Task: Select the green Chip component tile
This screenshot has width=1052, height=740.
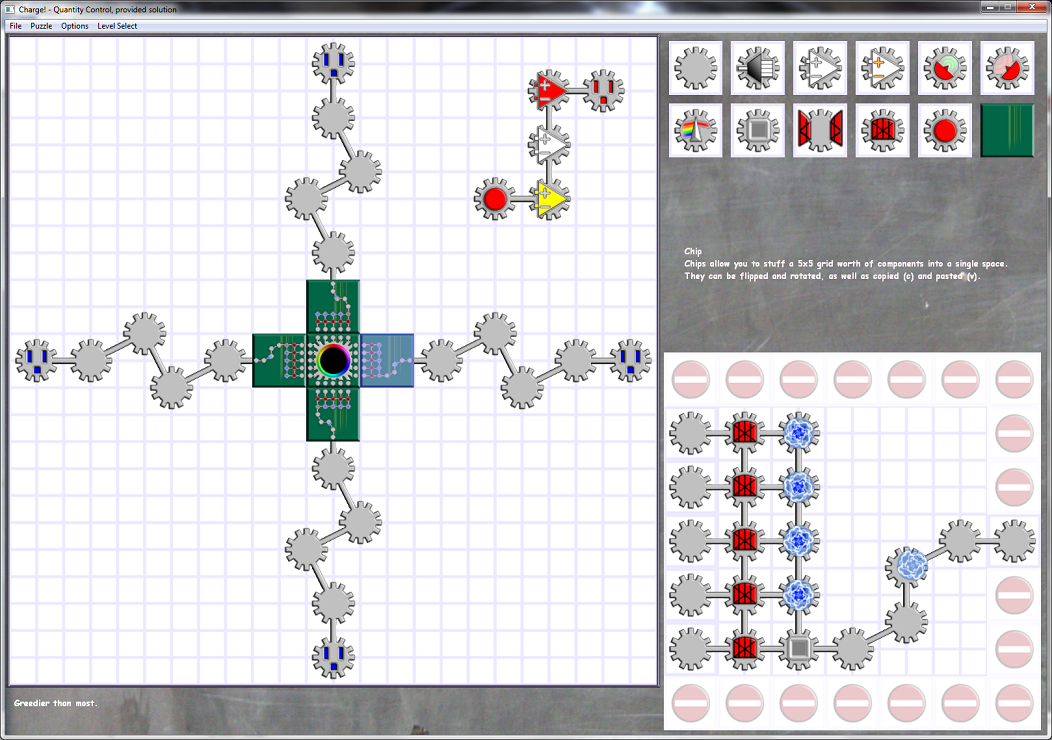Action: 1007,130
